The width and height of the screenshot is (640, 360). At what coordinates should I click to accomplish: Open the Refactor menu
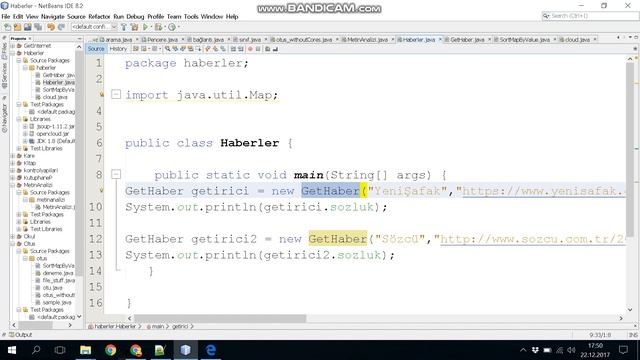pos(99,17)
